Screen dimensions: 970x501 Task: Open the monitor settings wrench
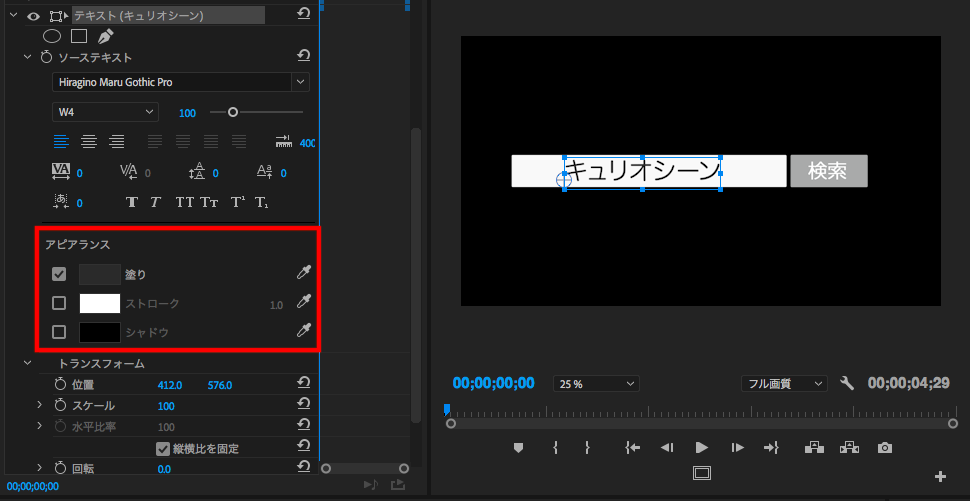(x=847, y=383)
